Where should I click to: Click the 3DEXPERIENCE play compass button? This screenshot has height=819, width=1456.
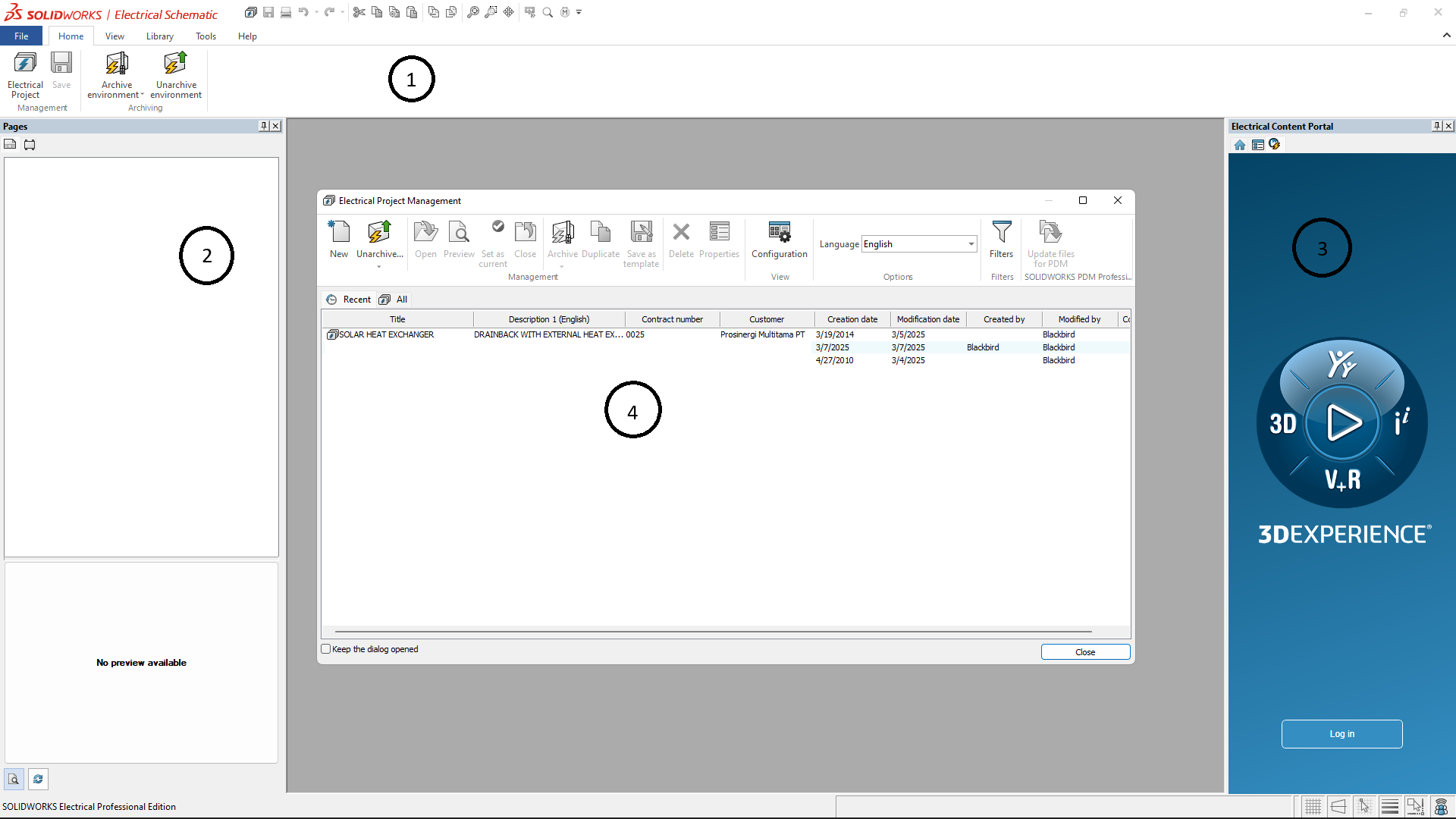pyautogui.click(x=1342, y=422)
